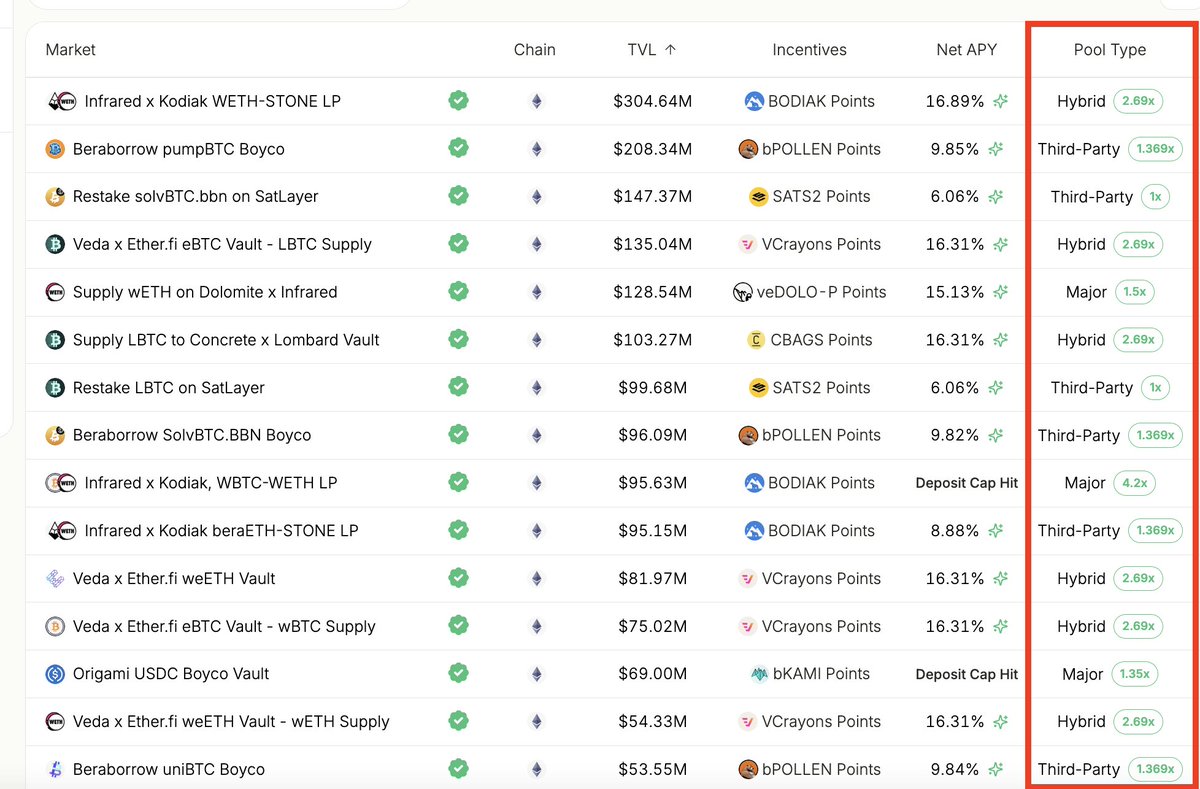The height and width of the screenshot is (789, 1200).
Task: Click the sparkle icon next to 16.89% APY
Action: [998, 101]
